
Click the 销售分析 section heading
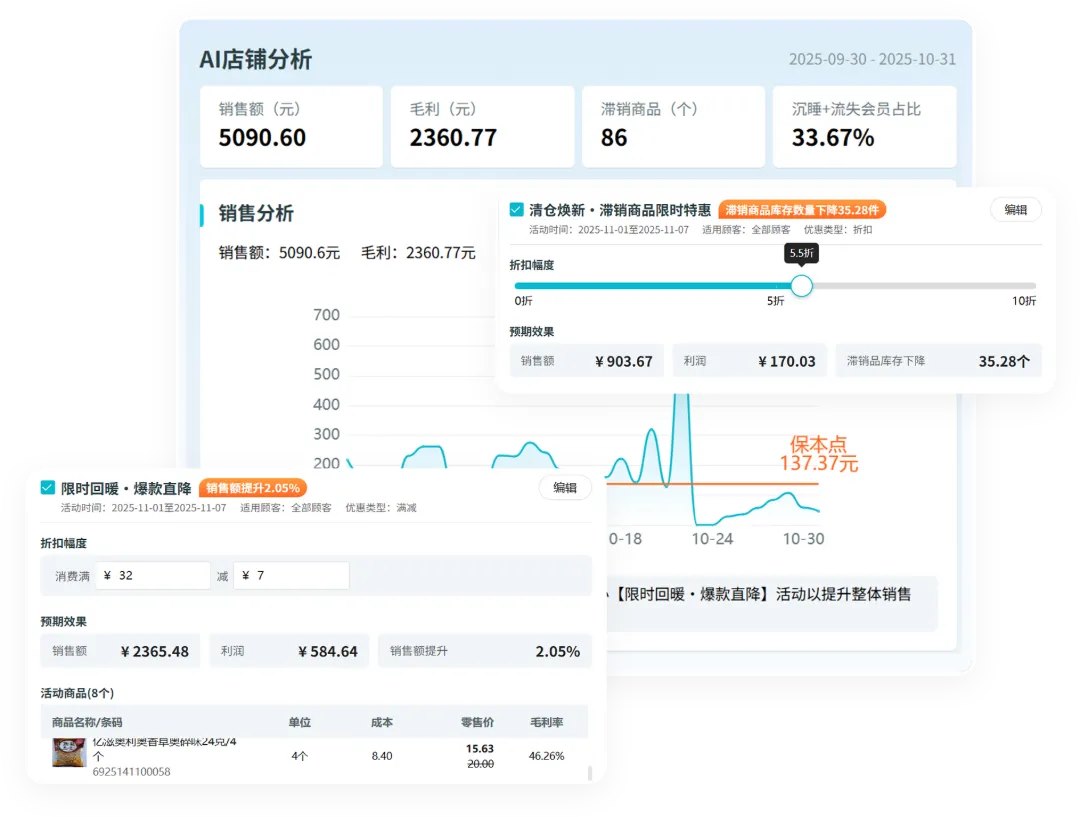pyautogui.click(x=256, y=213)
